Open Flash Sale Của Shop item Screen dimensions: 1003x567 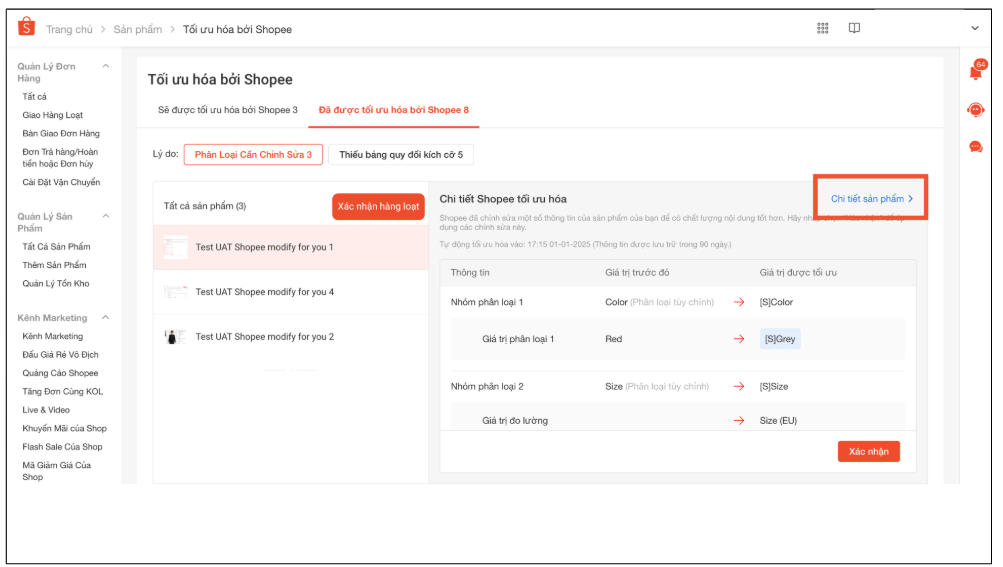[x=62, y=447]
